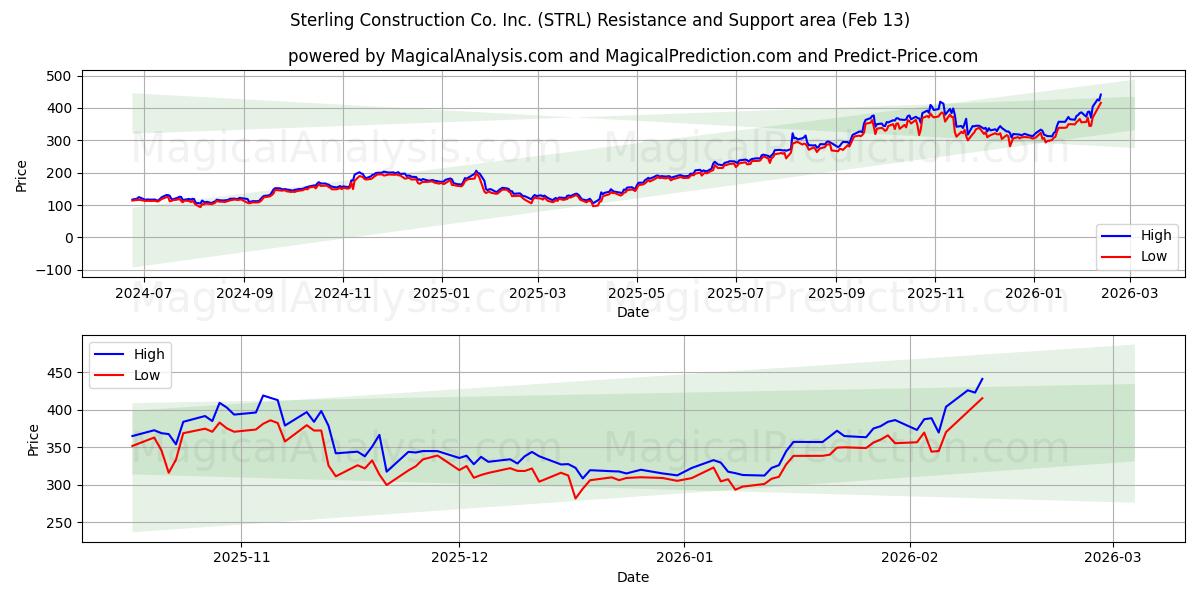The width and height of the screenshot is (1200, 600).
Task: Click the 'Date' axis label under the upper chart
Action: 633,313
